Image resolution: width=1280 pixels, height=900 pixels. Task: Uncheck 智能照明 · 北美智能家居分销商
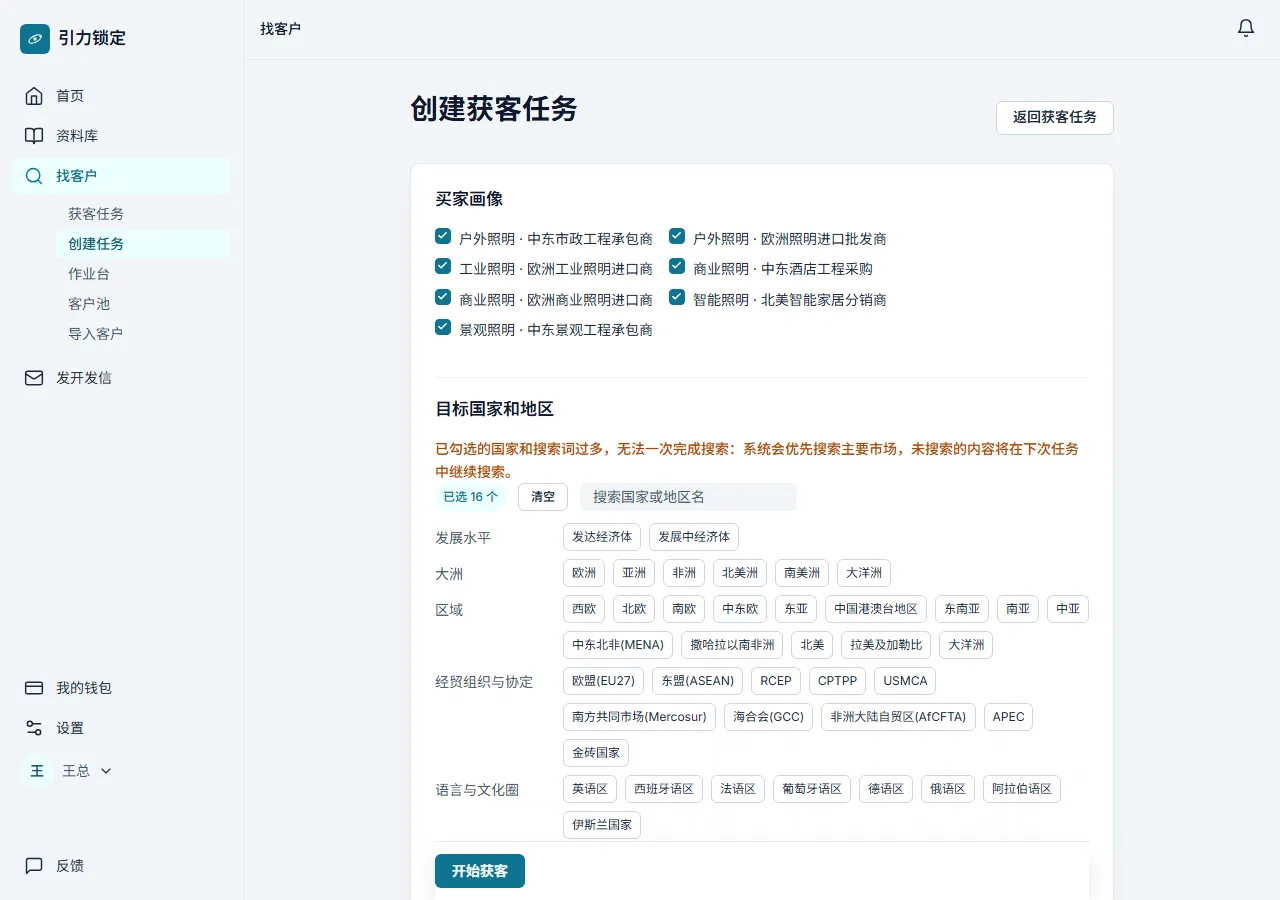pyautogui.click(x=677, y=297)
